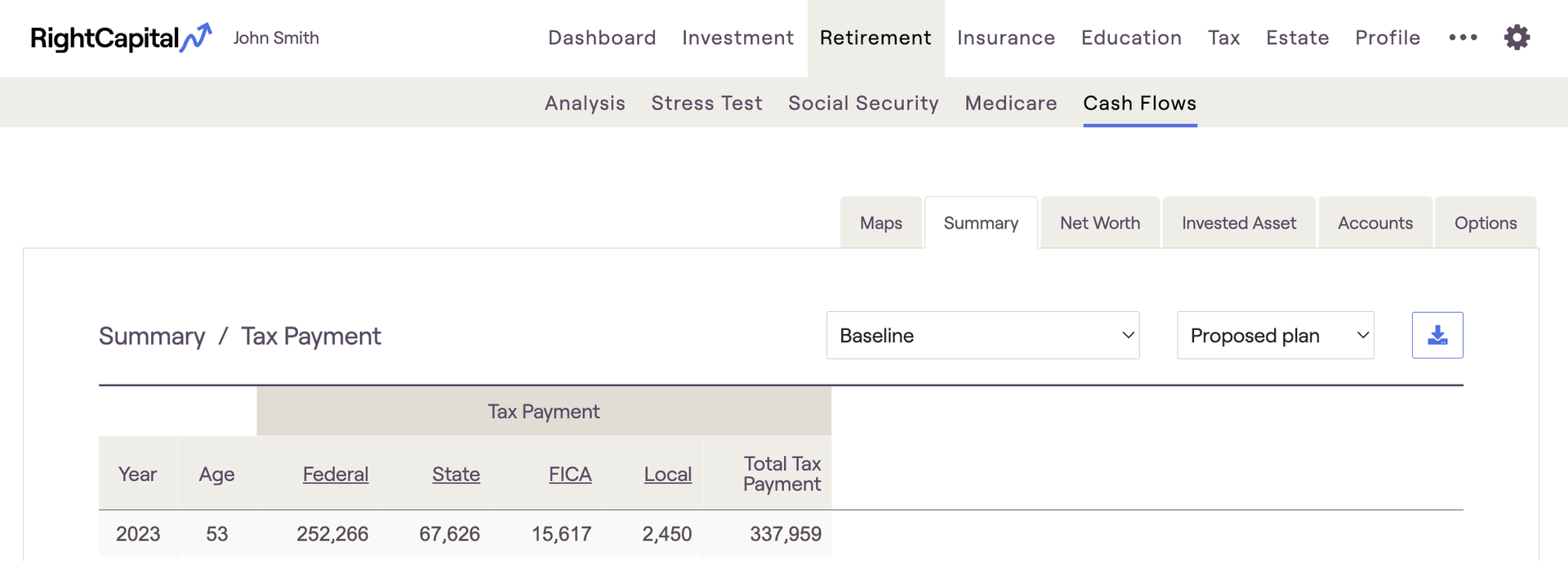Screen dimensions: 1568x561
Task: Open the Investment menu item
Action: 737,38
